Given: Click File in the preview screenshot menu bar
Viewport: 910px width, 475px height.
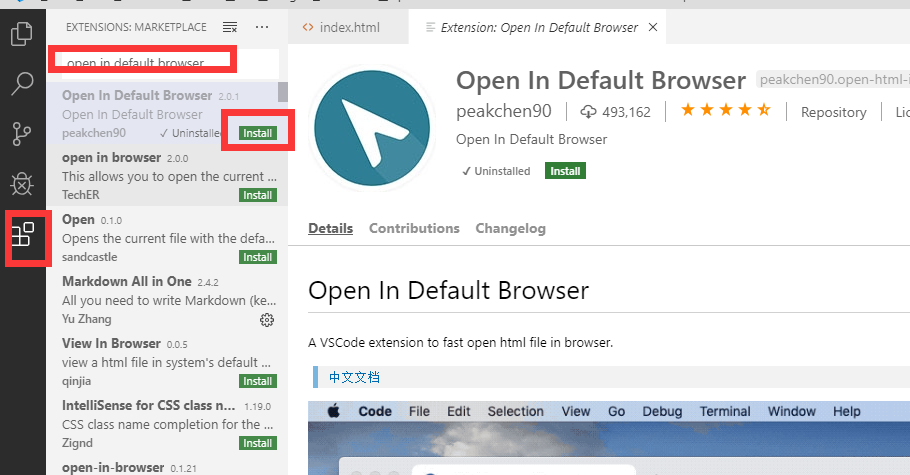Looking at the screenshot, I should click(x=419, y=412).
